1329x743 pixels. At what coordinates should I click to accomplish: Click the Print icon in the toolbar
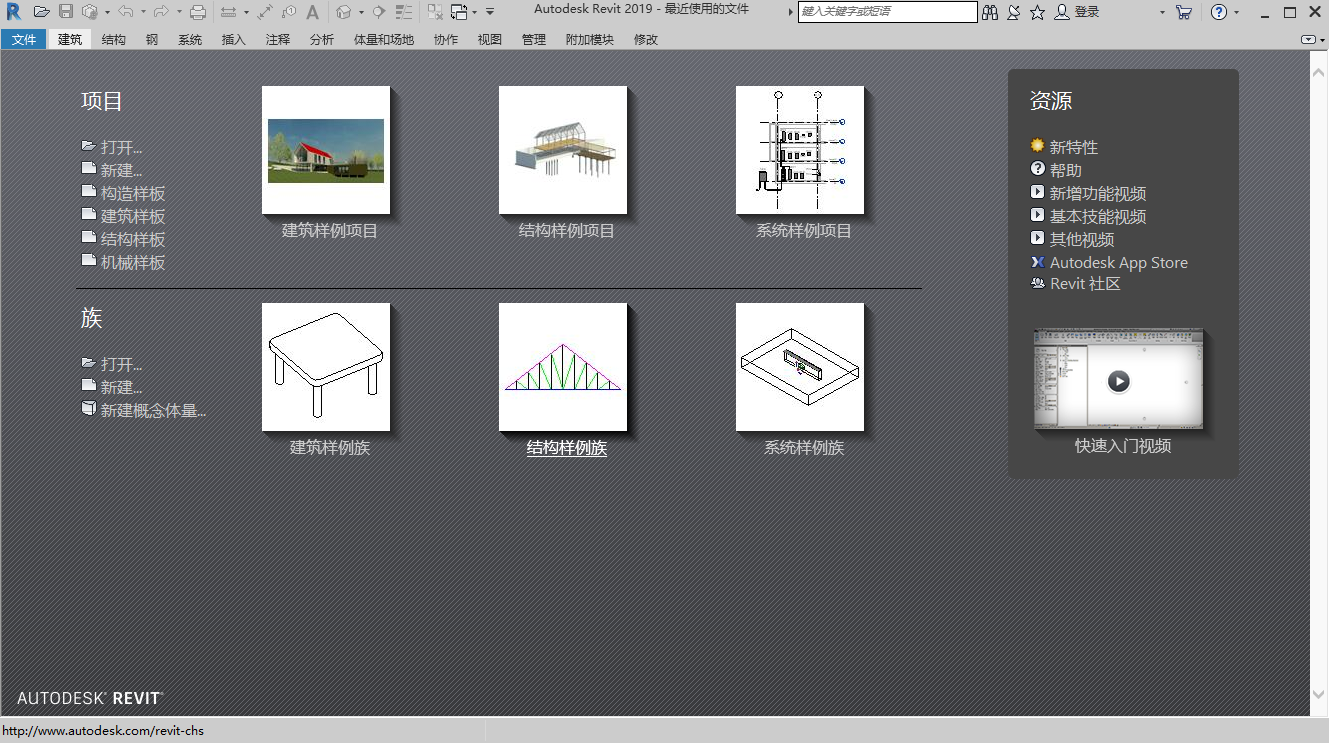point(198,12)
